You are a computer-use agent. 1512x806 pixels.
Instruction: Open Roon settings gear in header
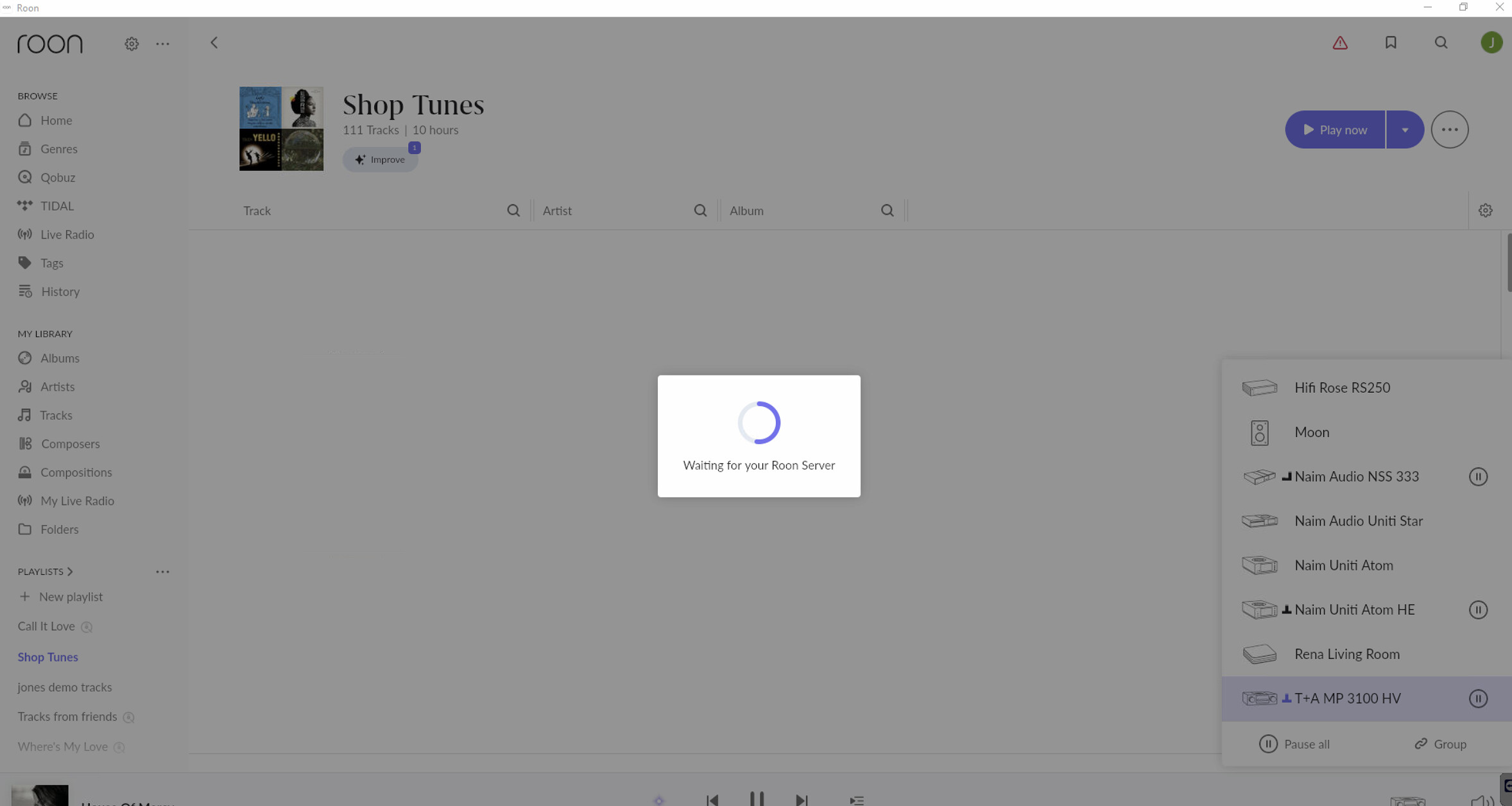coord(132,44)
